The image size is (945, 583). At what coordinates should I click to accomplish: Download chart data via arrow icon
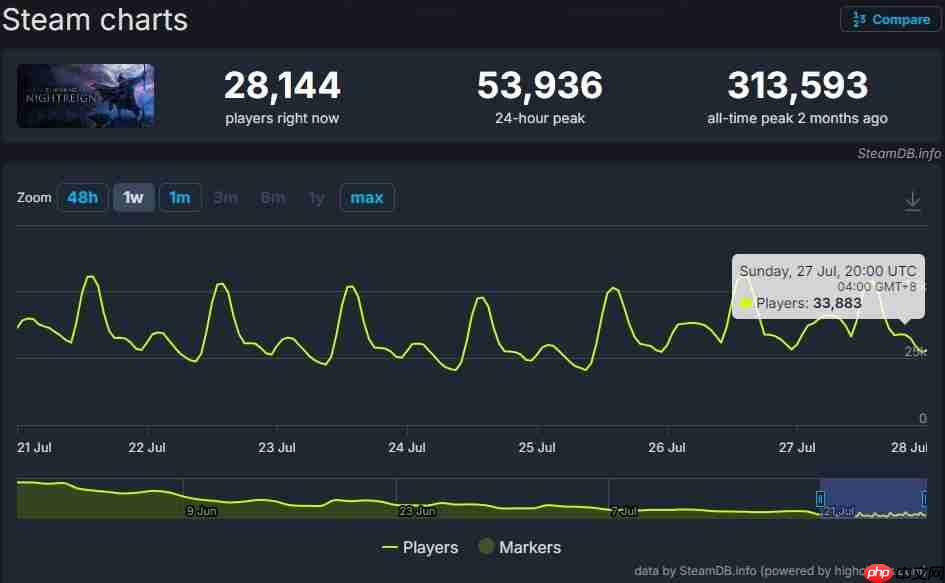point(912,201)
